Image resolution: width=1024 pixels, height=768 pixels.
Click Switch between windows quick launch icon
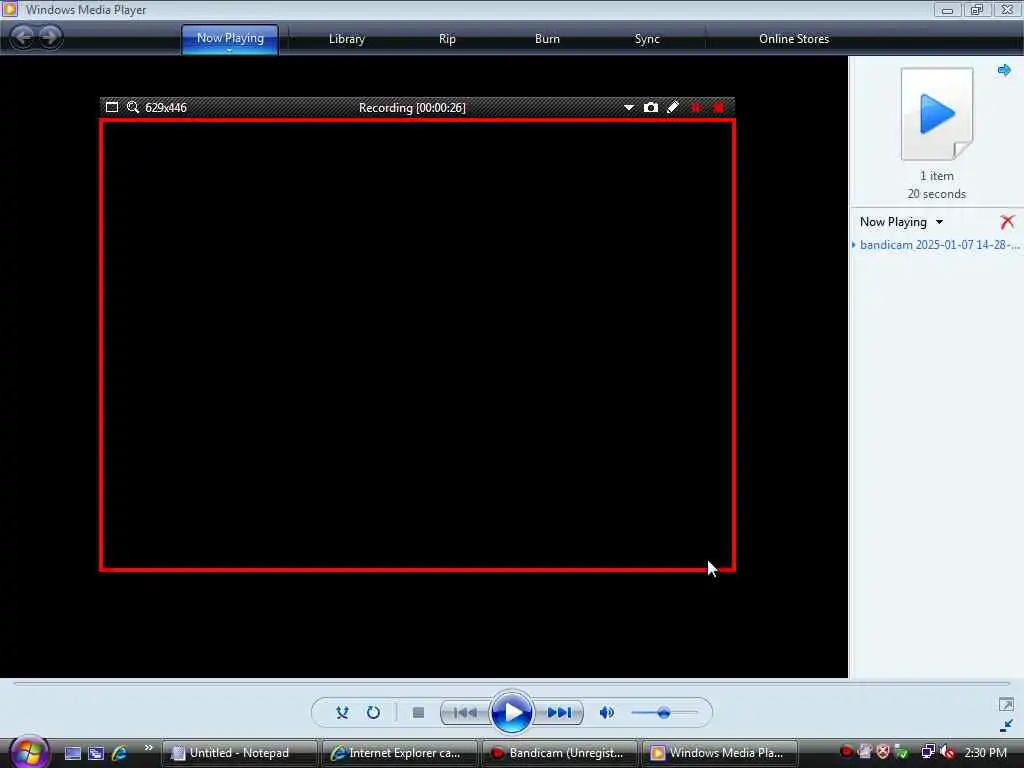pos(96,753)
